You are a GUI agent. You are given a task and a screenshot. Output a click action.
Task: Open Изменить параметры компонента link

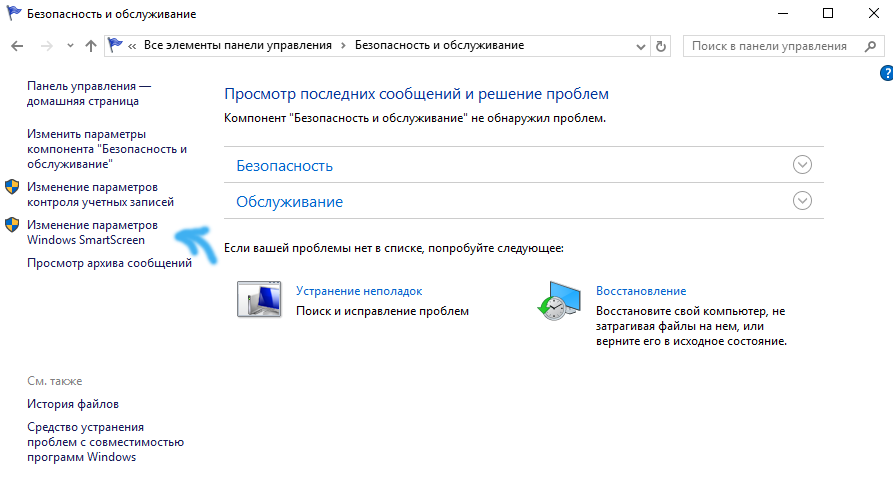[107, 149]
